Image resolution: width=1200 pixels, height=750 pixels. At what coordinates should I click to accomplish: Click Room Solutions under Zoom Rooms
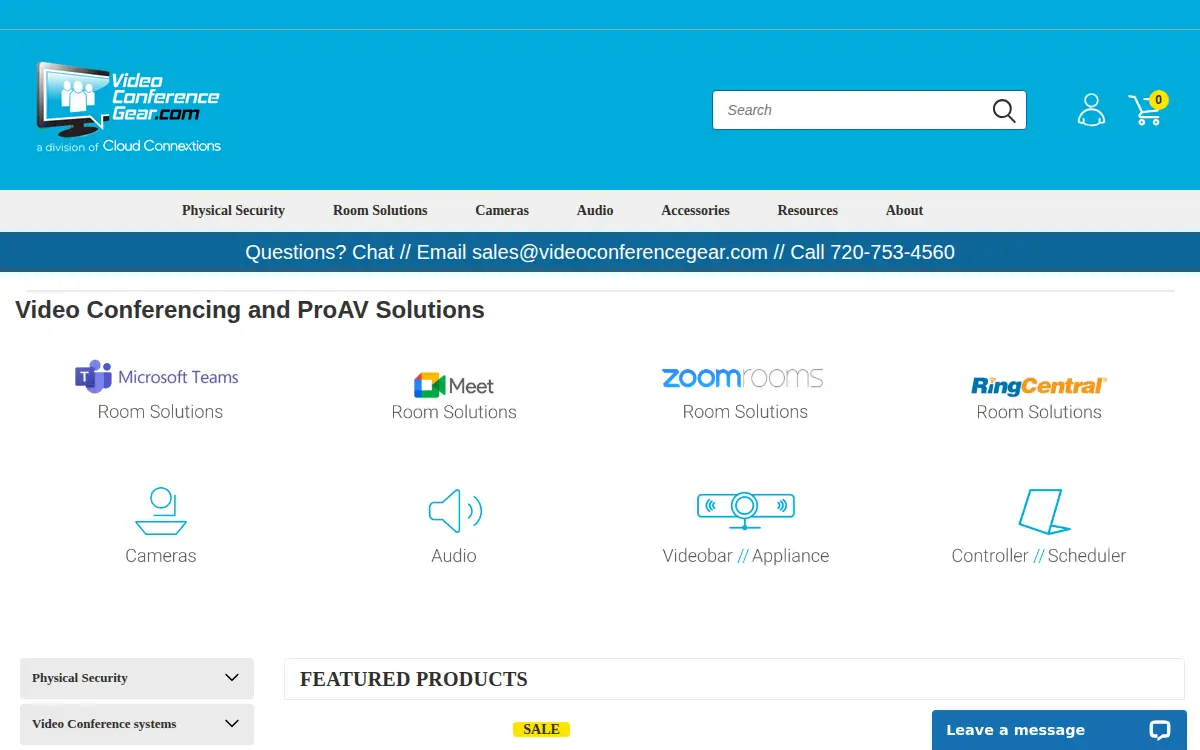pos(745,412)
